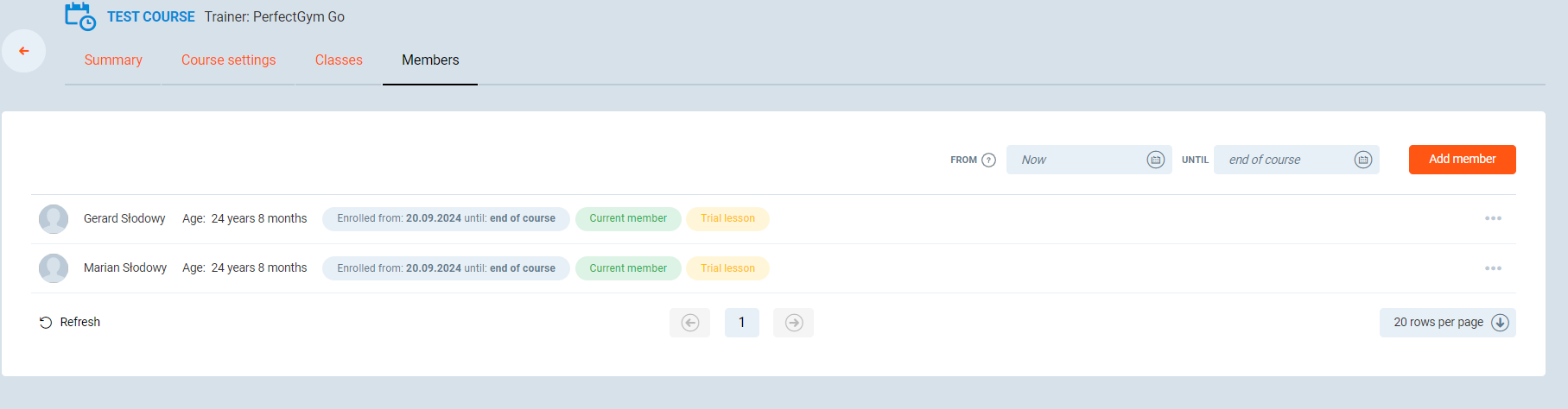Click the back arrow button
Viewport: 1568px width, 409px height.
coord(24,51)
